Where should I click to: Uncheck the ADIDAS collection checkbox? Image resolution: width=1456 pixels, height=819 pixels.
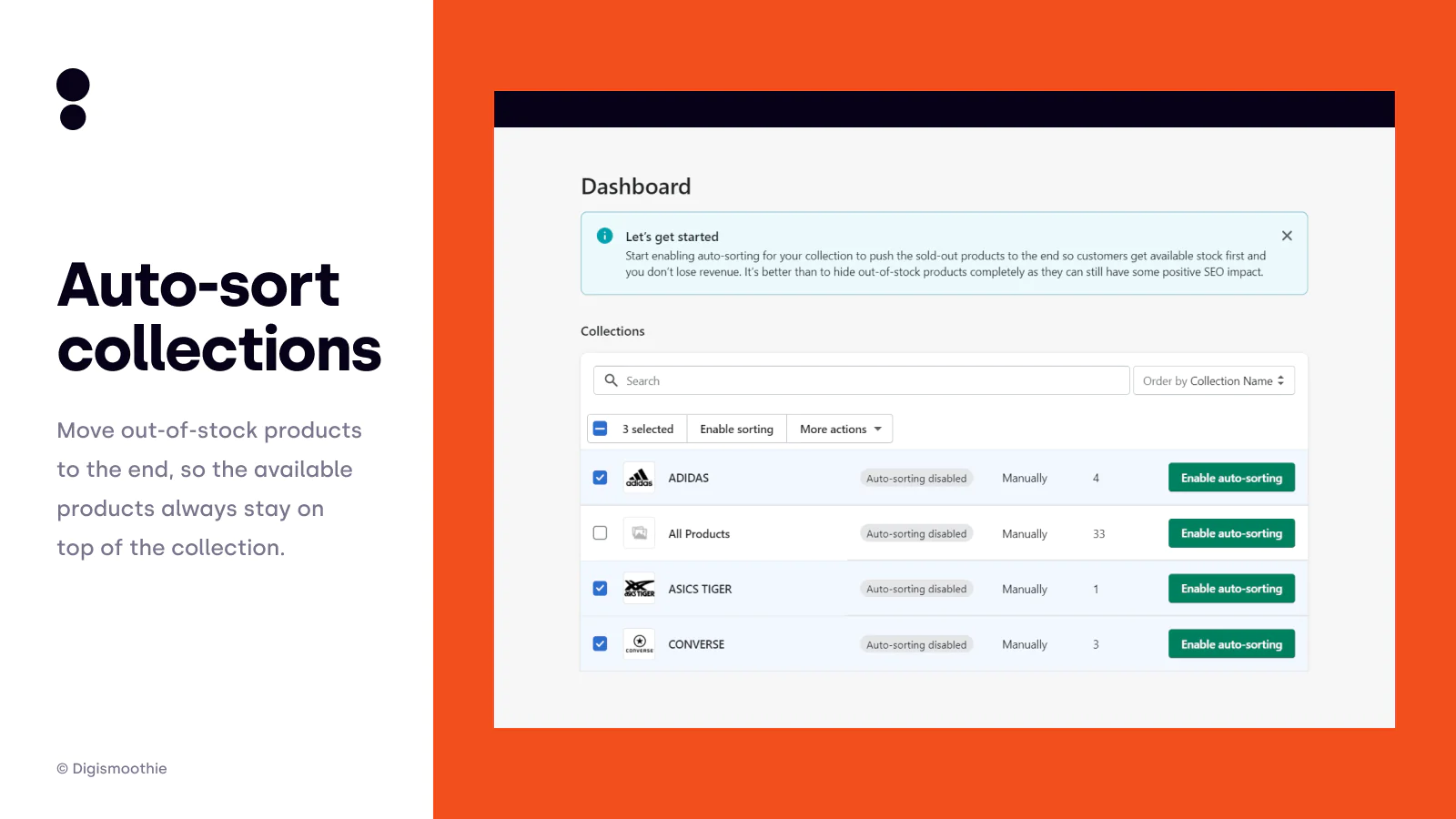(600, 478)
